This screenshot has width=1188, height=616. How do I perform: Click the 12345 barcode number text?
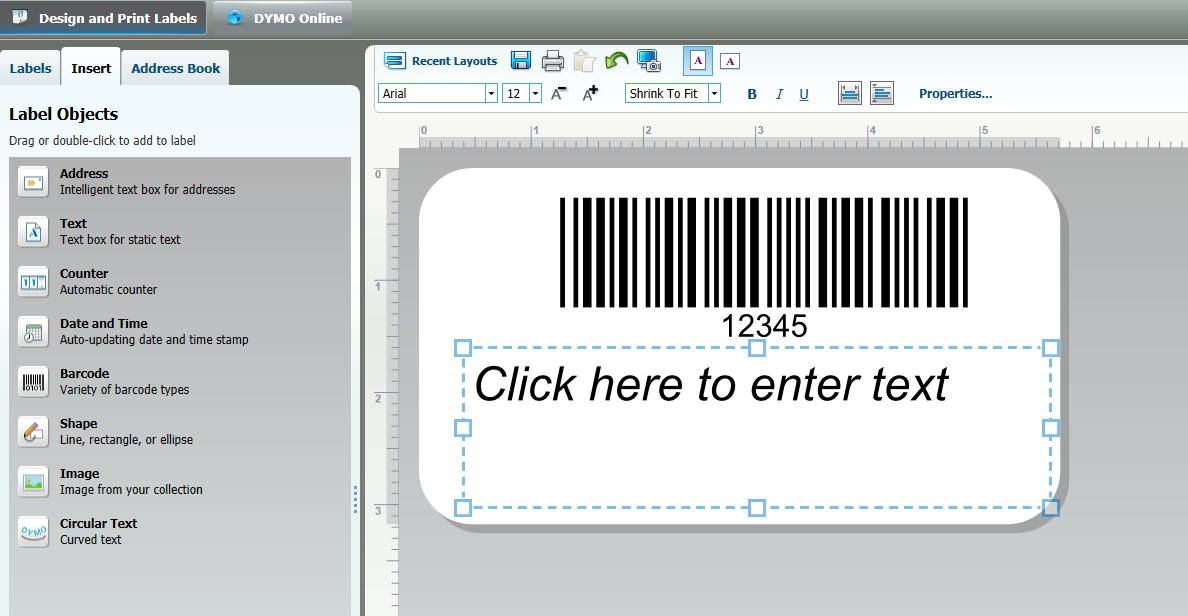pyautogui.click(x=764, y=327)
